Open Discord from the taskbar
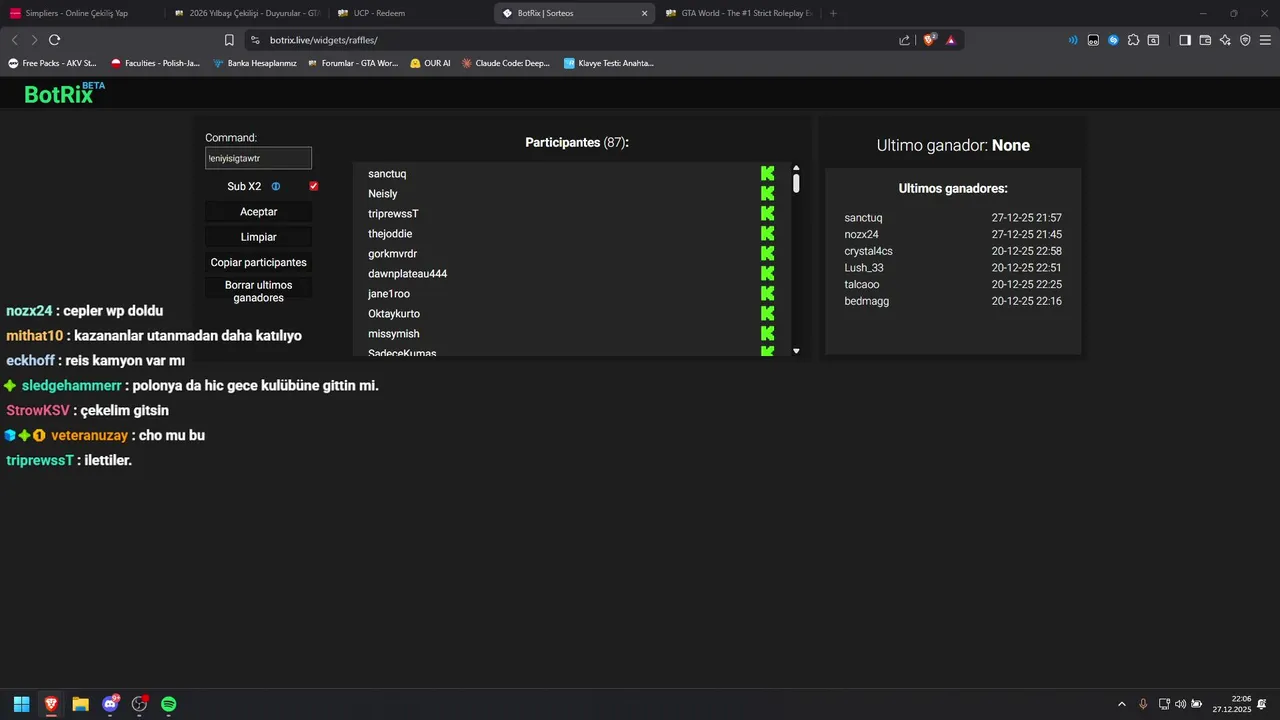Image resolution: width=1280 pixels, height=720 pixels. pyautogui.click(x=110, y=704)
